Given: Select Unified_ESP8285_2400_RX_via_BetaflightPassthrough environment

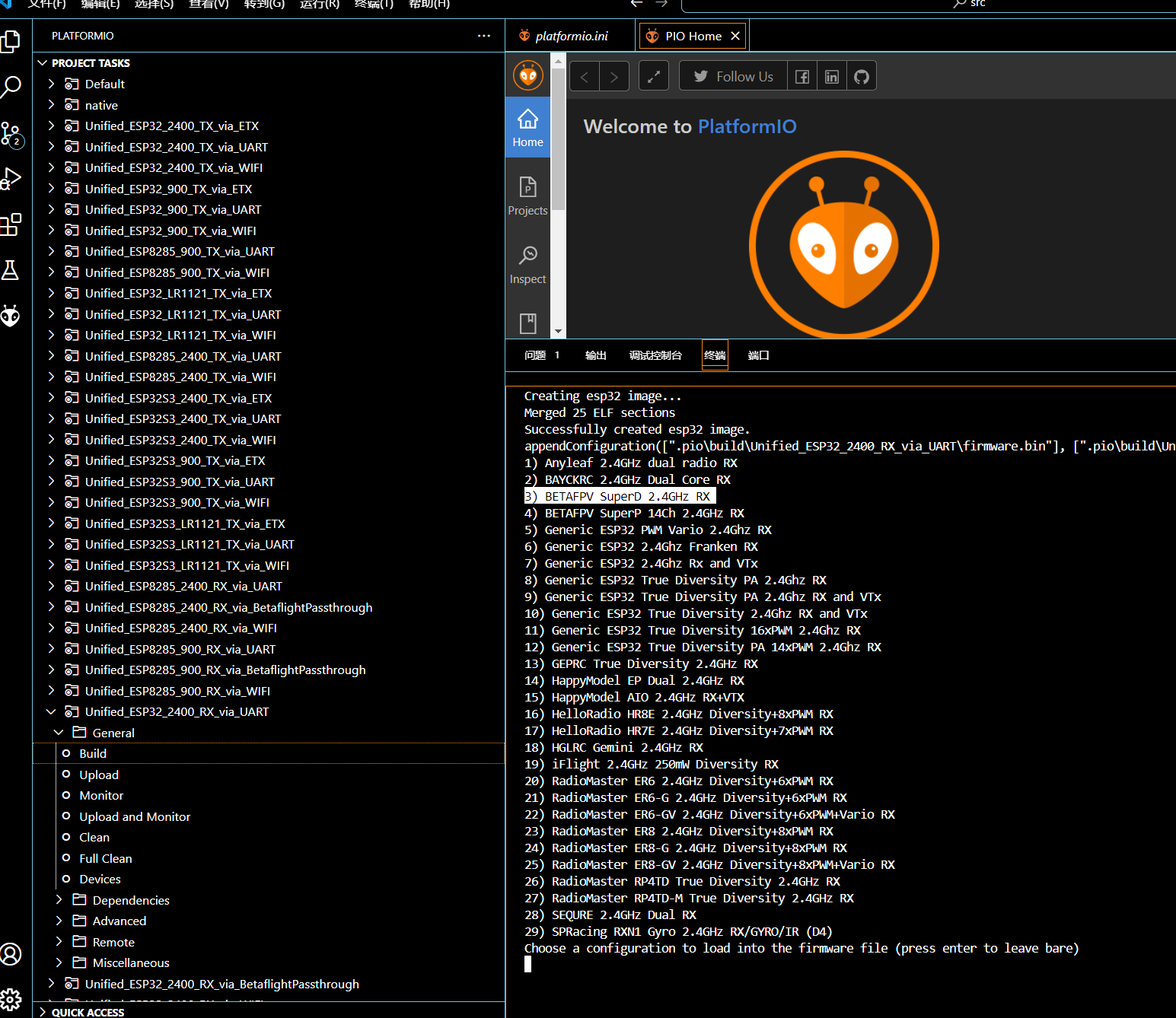Looking at the screenshot, I should pyautogui.click(x=269, y=607).
